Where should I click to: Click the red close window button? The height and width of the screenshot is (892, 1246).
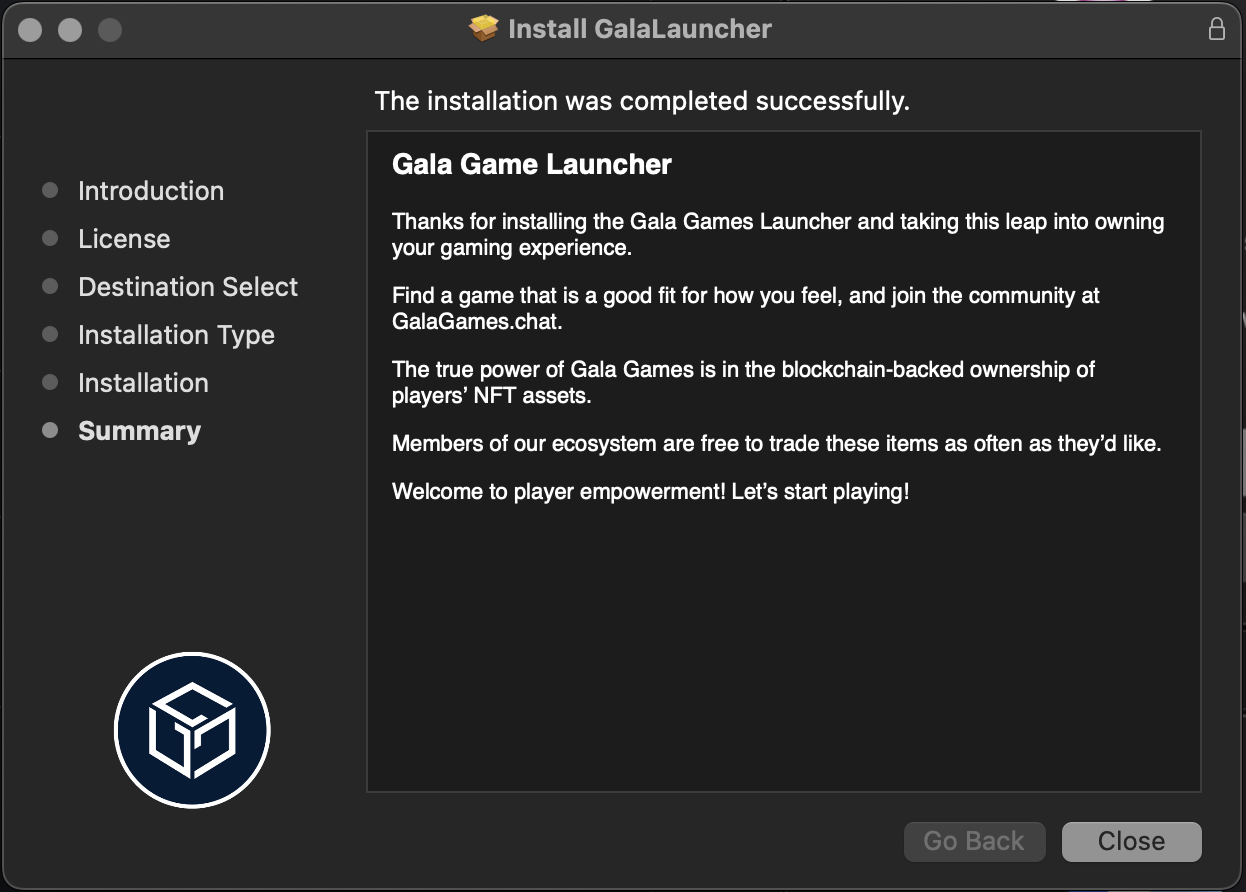[30, 30]
